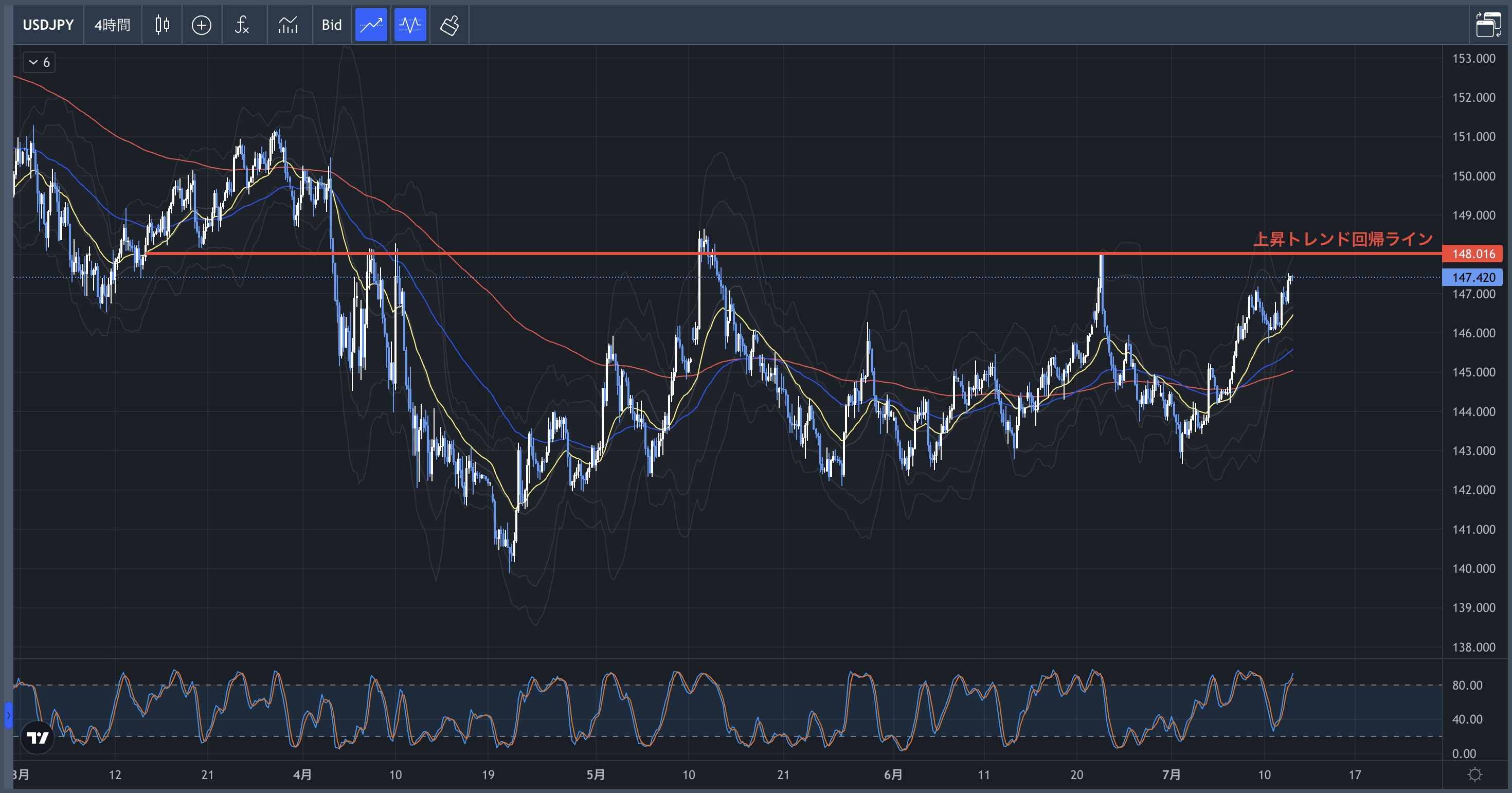Switch the Bid price source
This screenshot has height=793, width=1512.
(332, 25)
